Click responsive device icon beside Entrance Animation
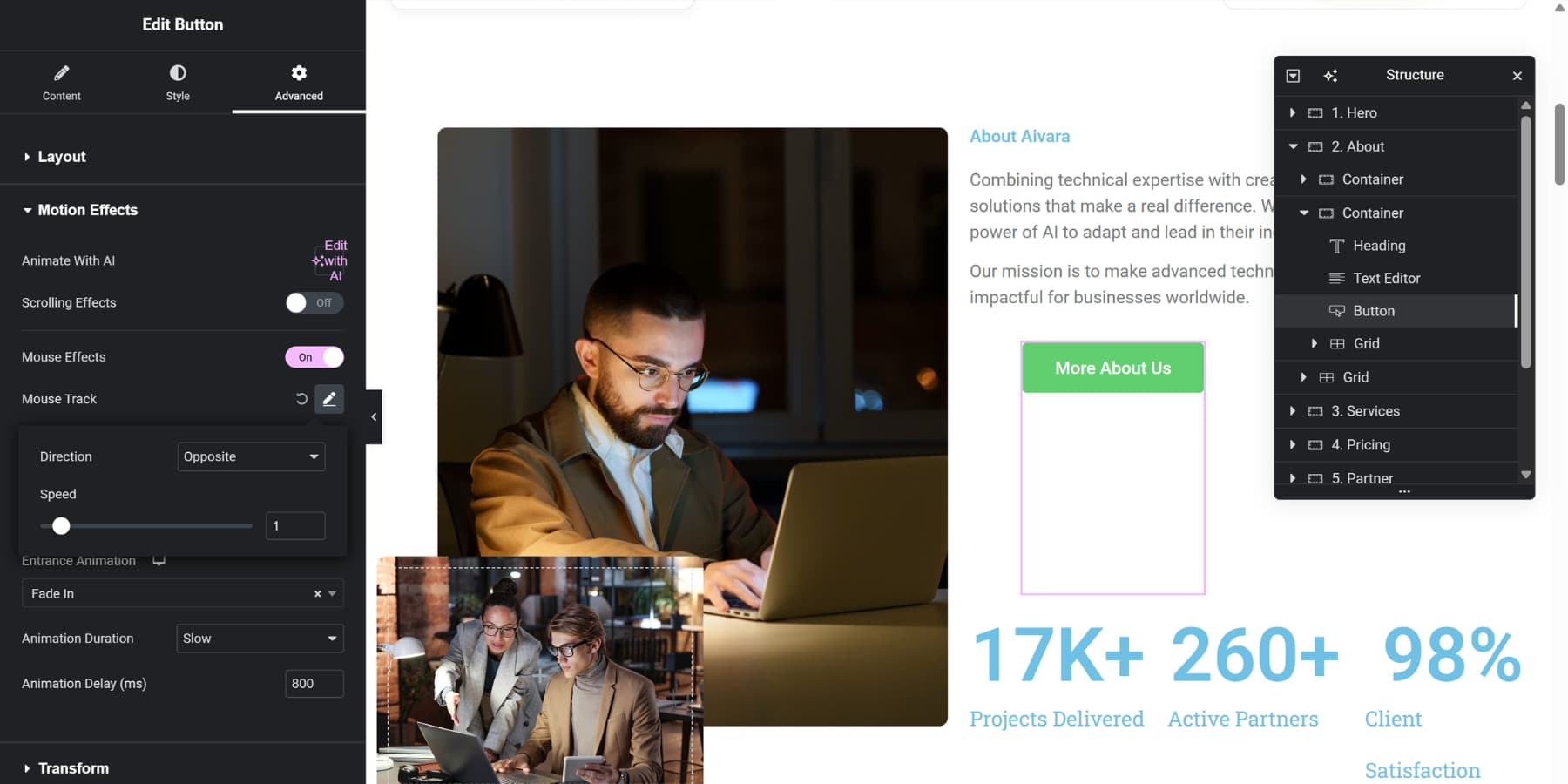The image size is (1568, 784). point(159,560)
